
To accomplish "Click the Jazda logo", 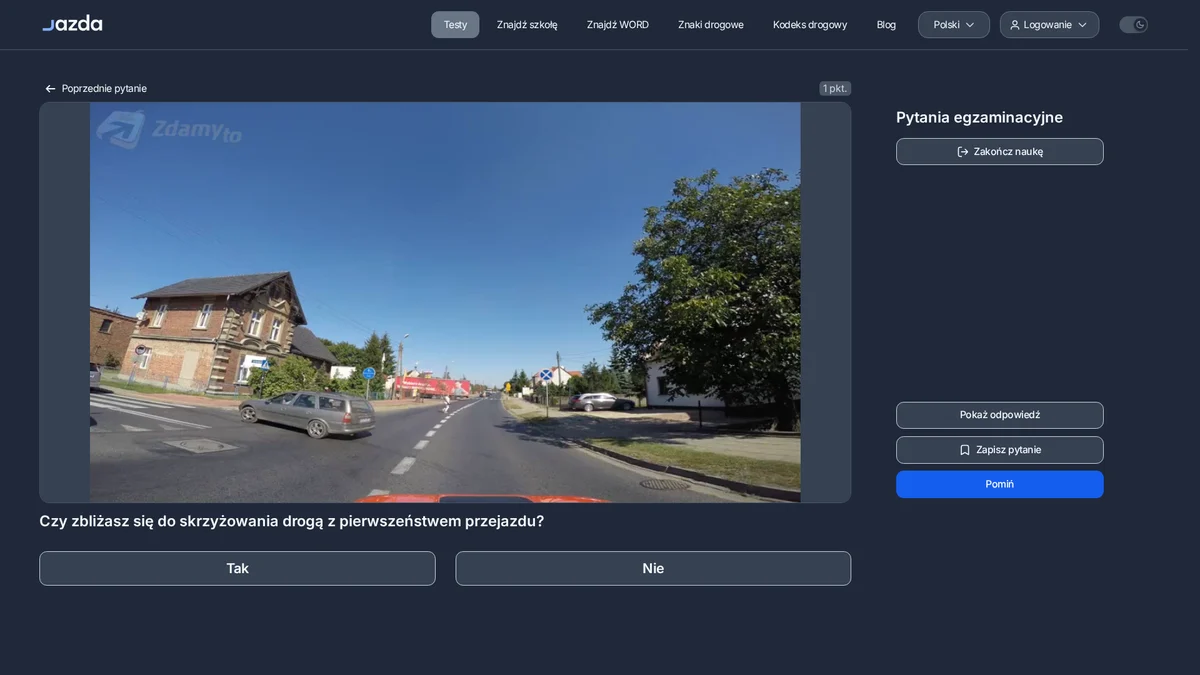I will point(72,24).
